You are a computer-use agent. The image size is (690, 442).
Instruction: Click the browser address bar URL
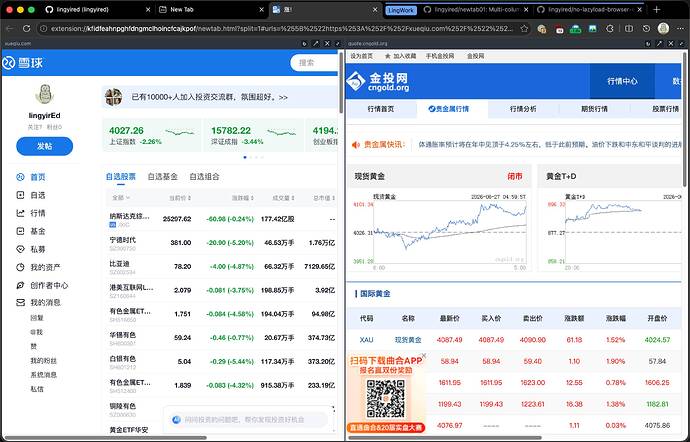point(282,29)
